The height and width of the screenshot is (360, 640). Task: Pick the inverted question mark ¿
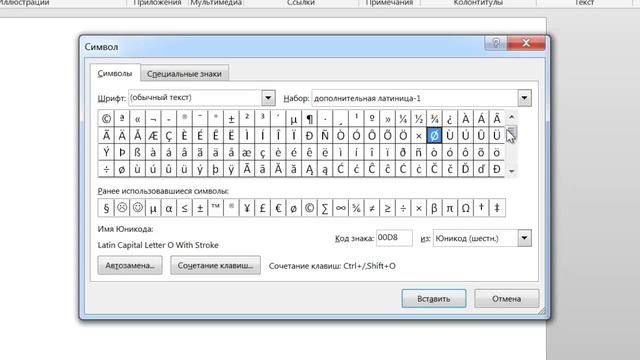450,118
